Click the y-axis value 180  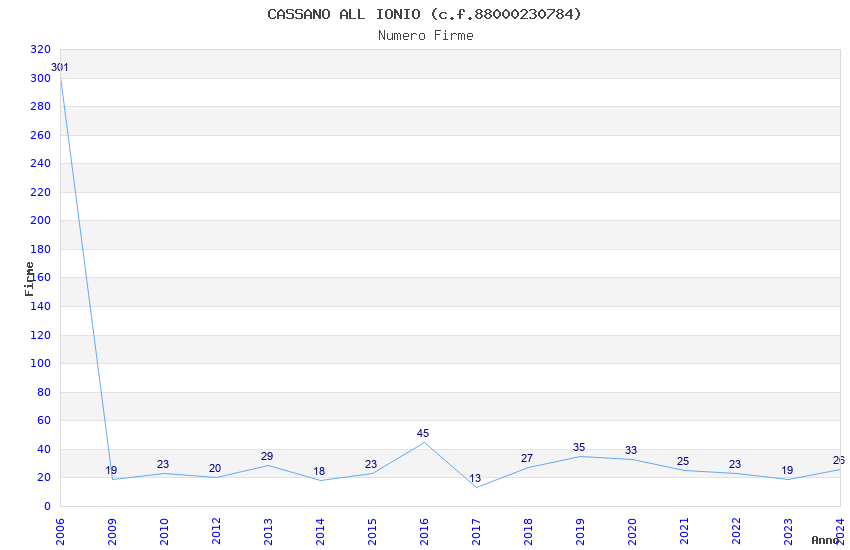coord(41,249)
